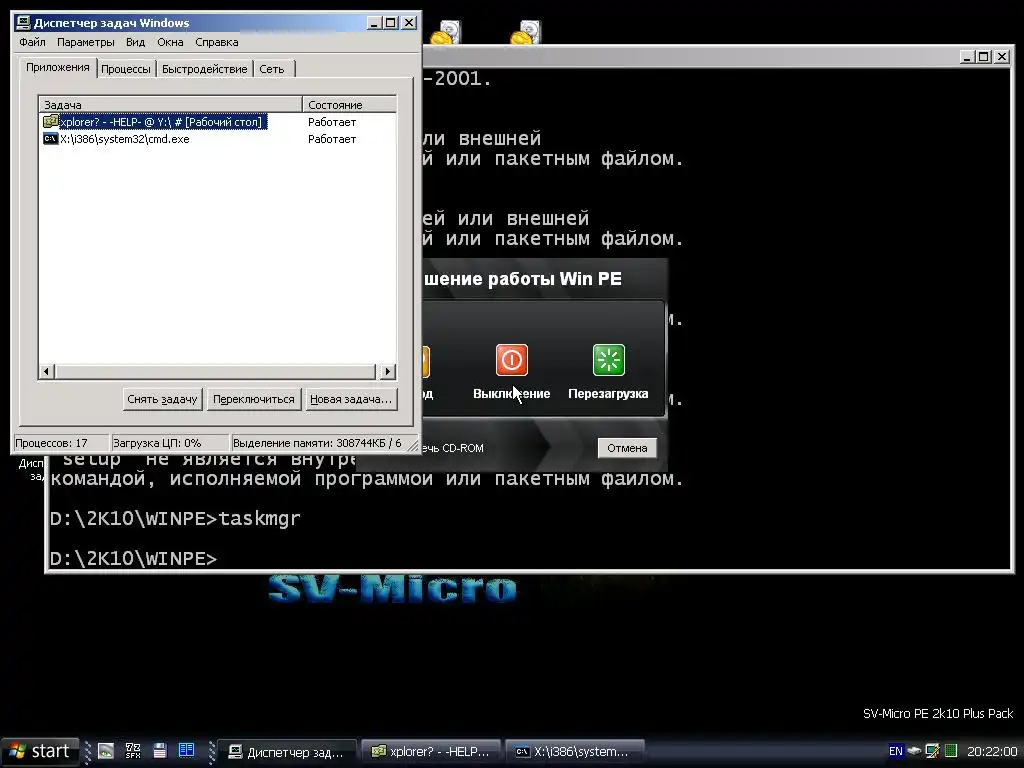Click the Процессов: 17 status bar entry
Viewport: 1024px width, 768px height.
(60, 443)
